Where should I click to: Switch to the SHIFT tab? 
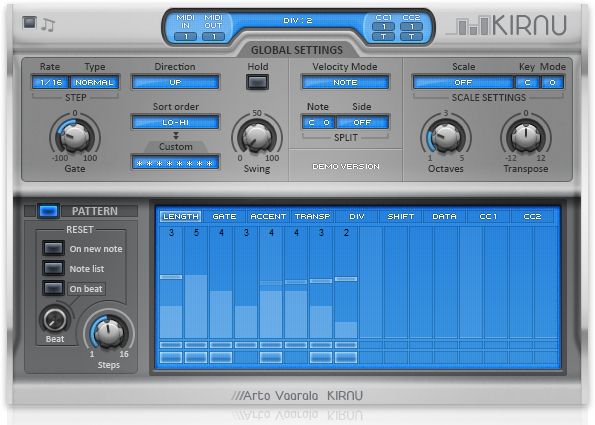coord(401,216)
